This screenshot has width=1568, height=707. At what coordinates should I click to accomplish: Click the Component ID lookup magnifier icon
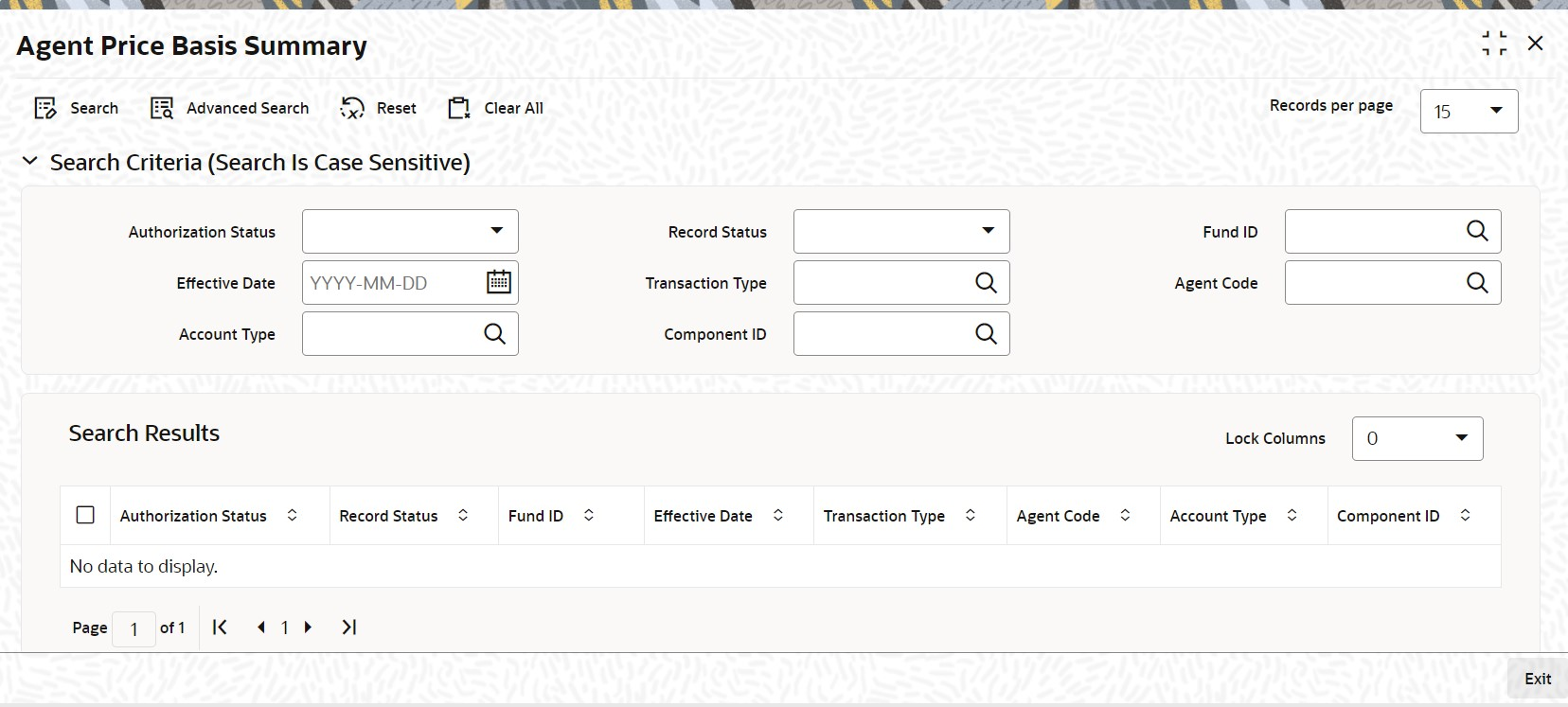(986, 333)
